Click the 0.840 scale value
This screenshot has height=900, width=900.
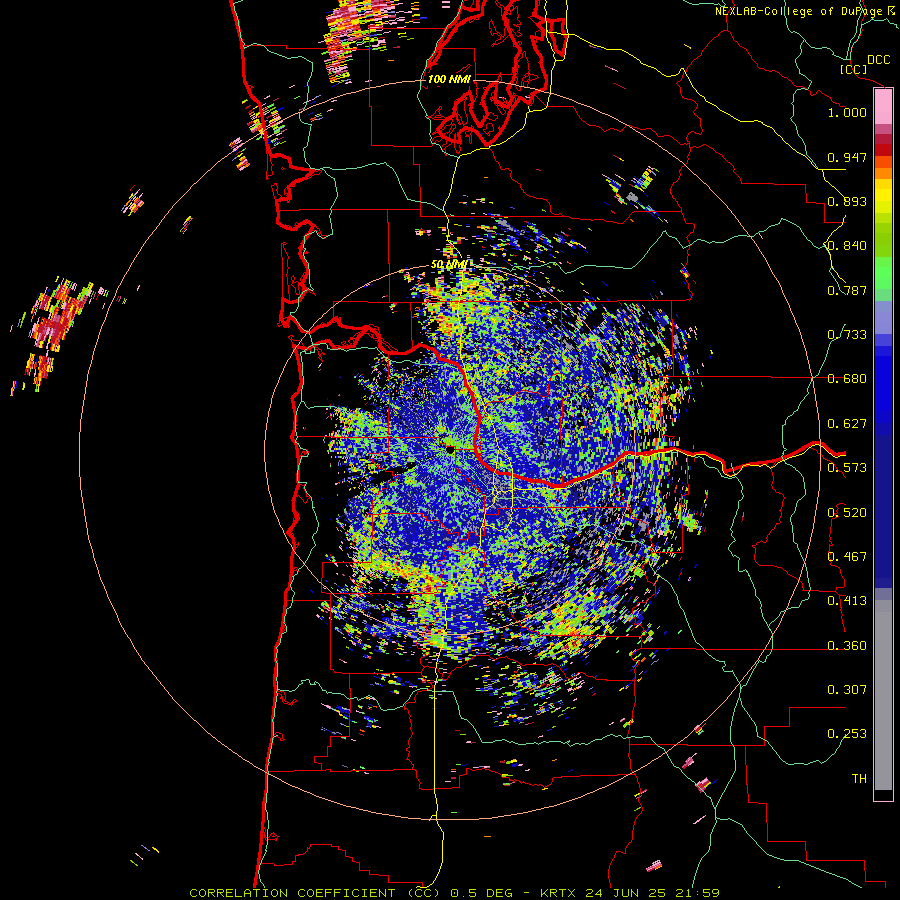click(847, 246)
